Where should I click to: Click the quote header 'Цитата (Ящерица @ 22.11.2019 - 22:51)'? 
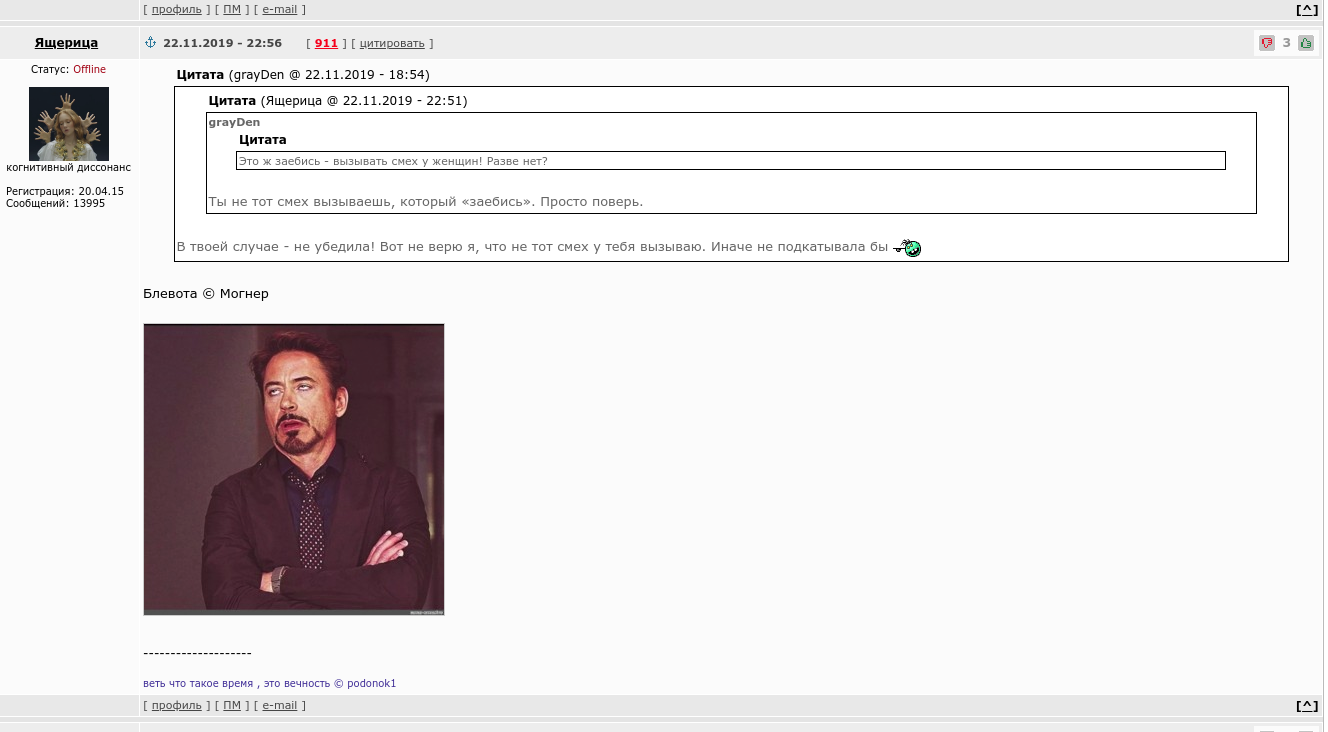point(338,101)
